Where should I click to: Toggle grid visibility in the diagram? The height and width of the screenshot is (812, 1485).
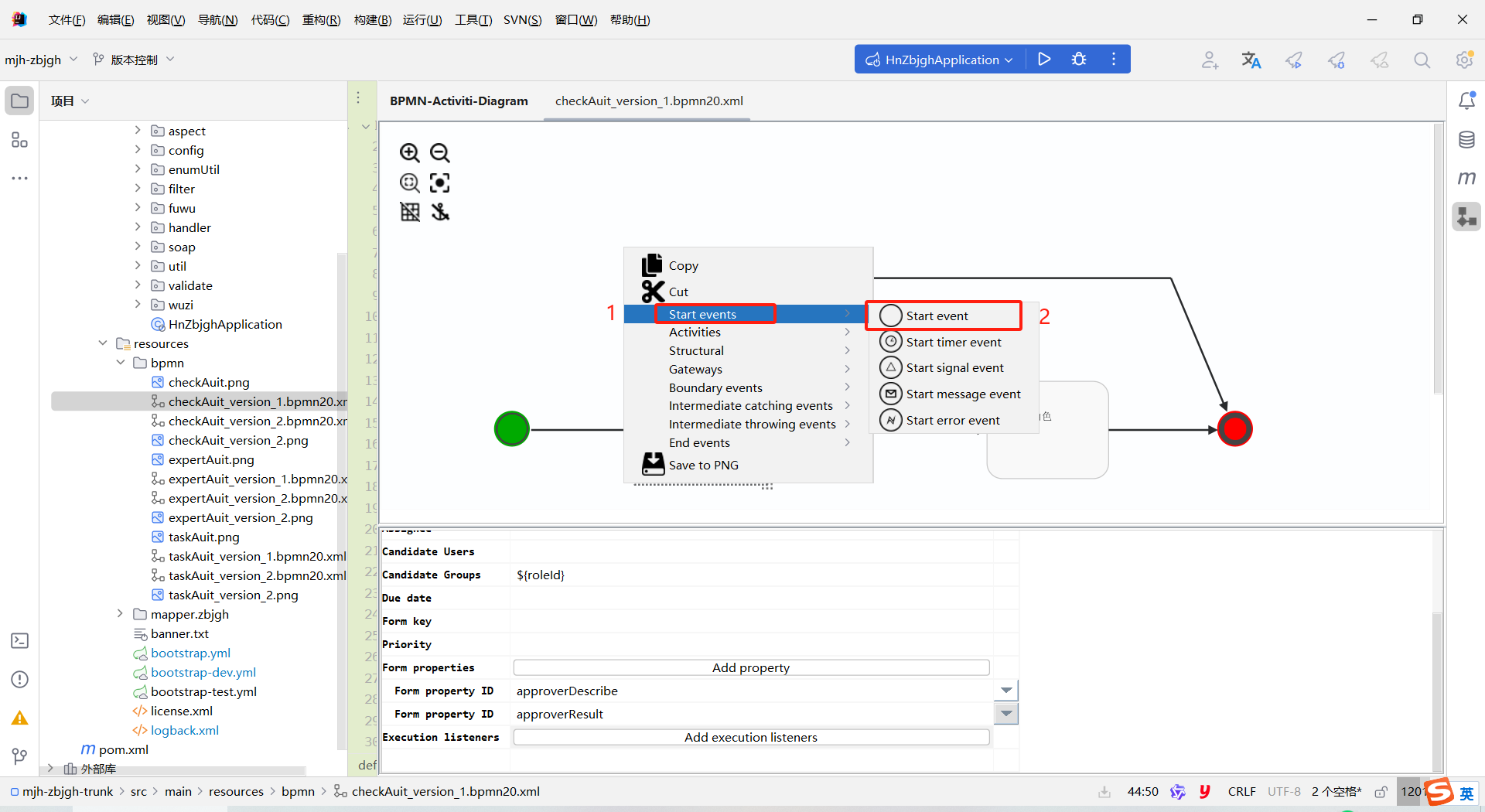tap(410, 211)
